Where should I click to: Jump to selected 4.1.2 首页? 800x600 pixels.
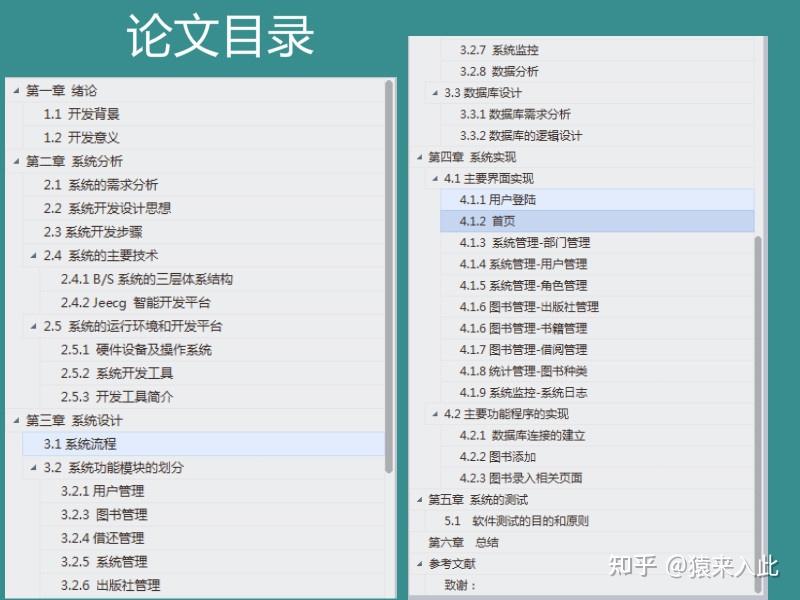pyautogui.click(x=597, y=221)
